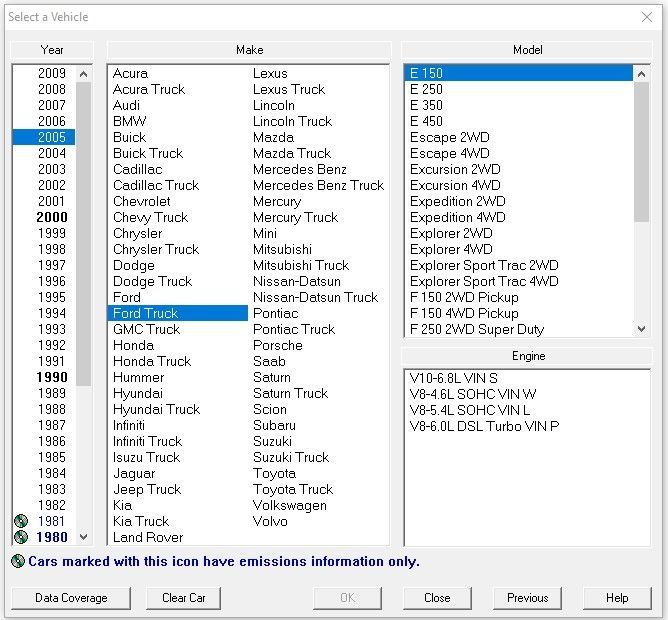Open Data Coverage

pos(71,598)
